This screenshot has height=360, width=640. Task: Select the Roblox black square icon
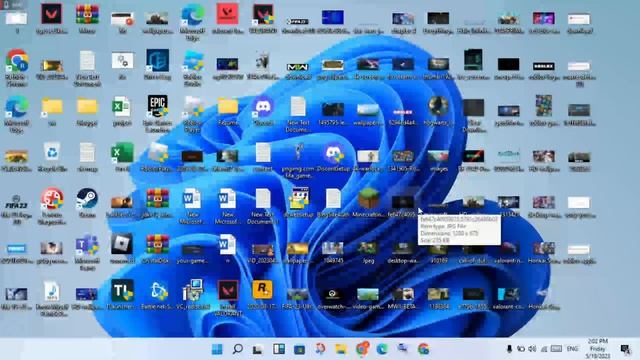click(x=122, y=244)
